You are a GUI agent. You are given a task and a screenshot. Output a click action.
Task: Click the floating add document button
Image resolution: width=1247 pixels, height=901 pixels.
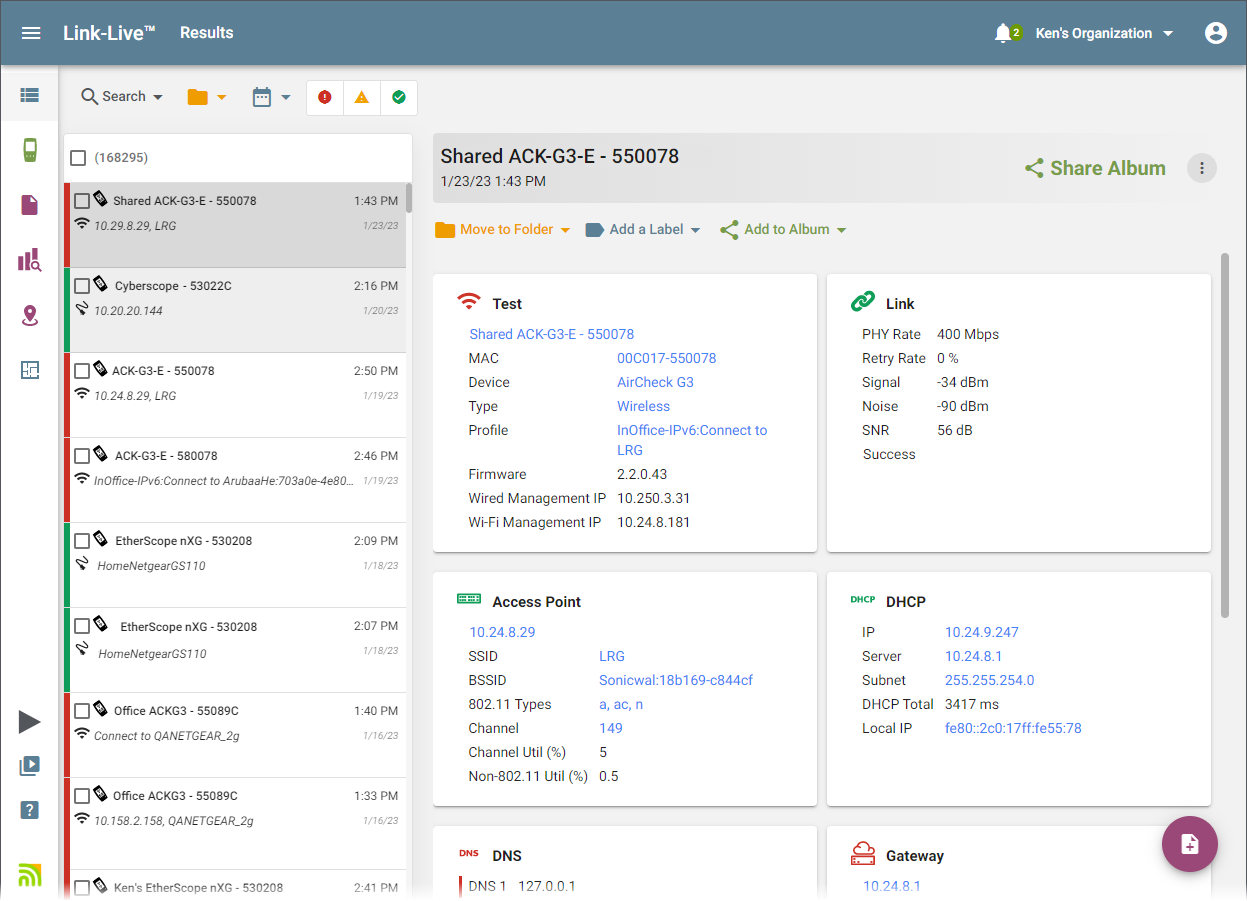[1190, 844]
